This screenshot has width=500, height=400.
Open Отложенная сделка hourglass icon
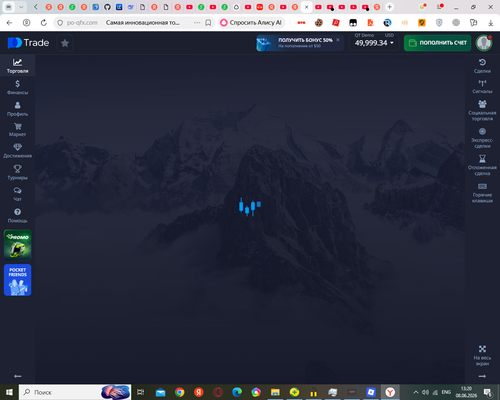[x=482, y=165]
